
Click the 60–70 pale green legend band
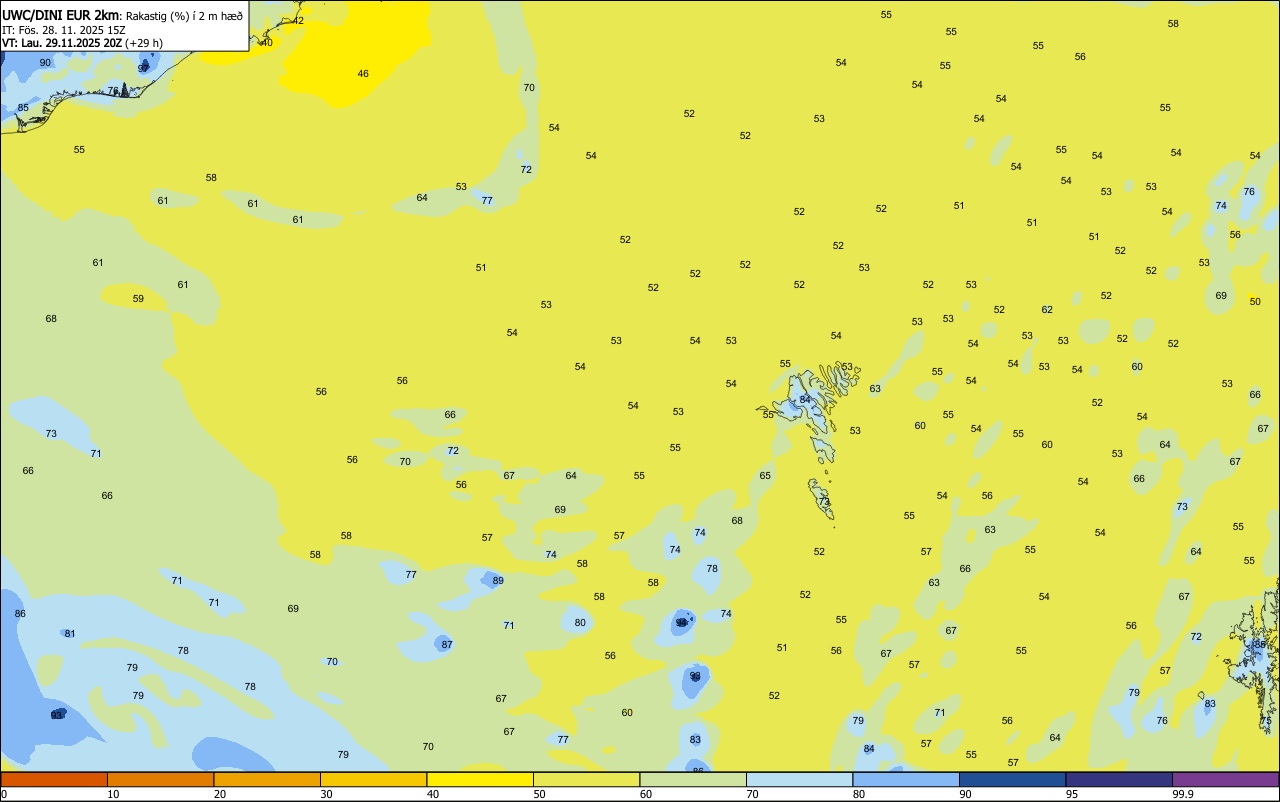pyautogui.click(x=693, y=779)
